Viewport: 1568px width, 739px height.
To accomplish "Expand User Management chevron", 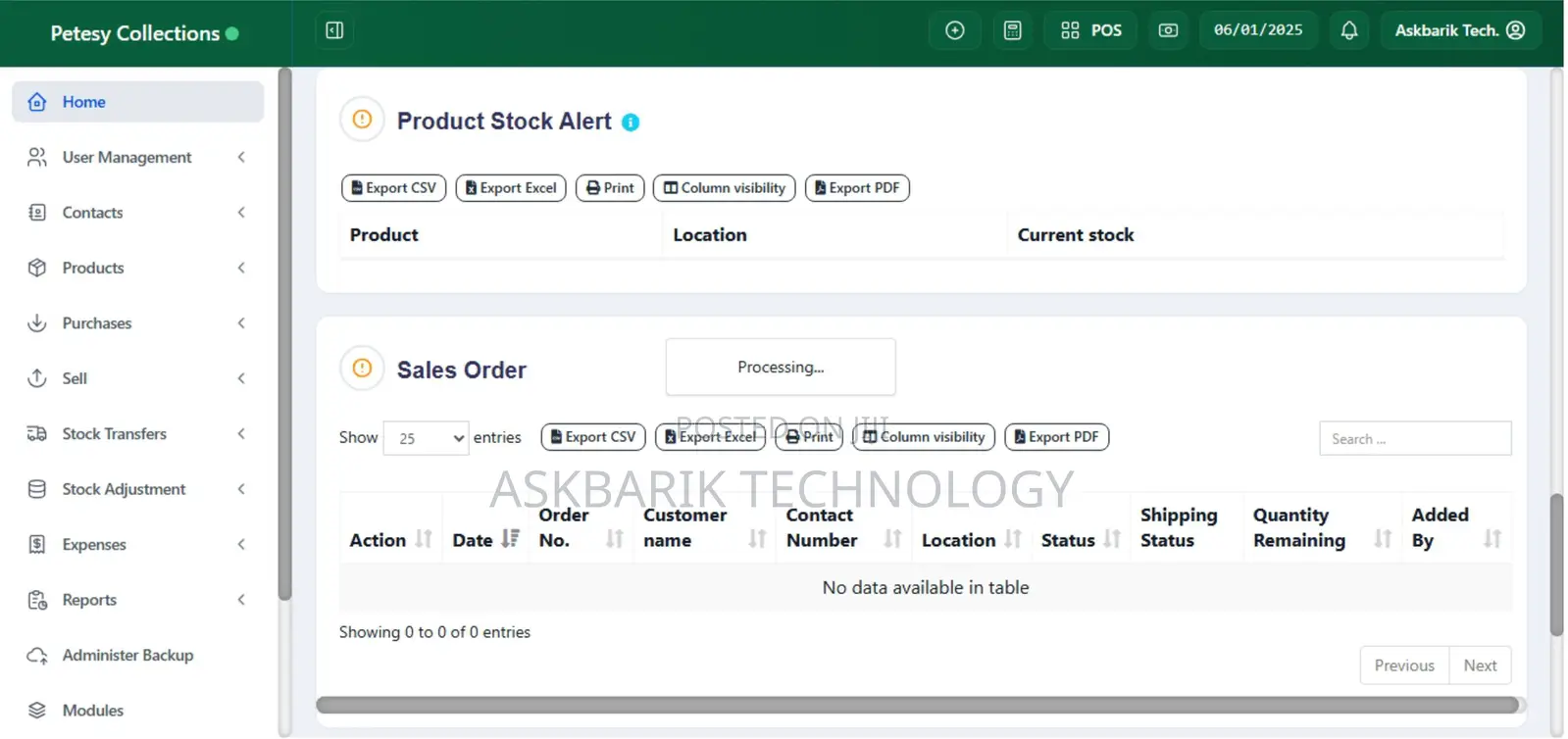I will (241, 157).
